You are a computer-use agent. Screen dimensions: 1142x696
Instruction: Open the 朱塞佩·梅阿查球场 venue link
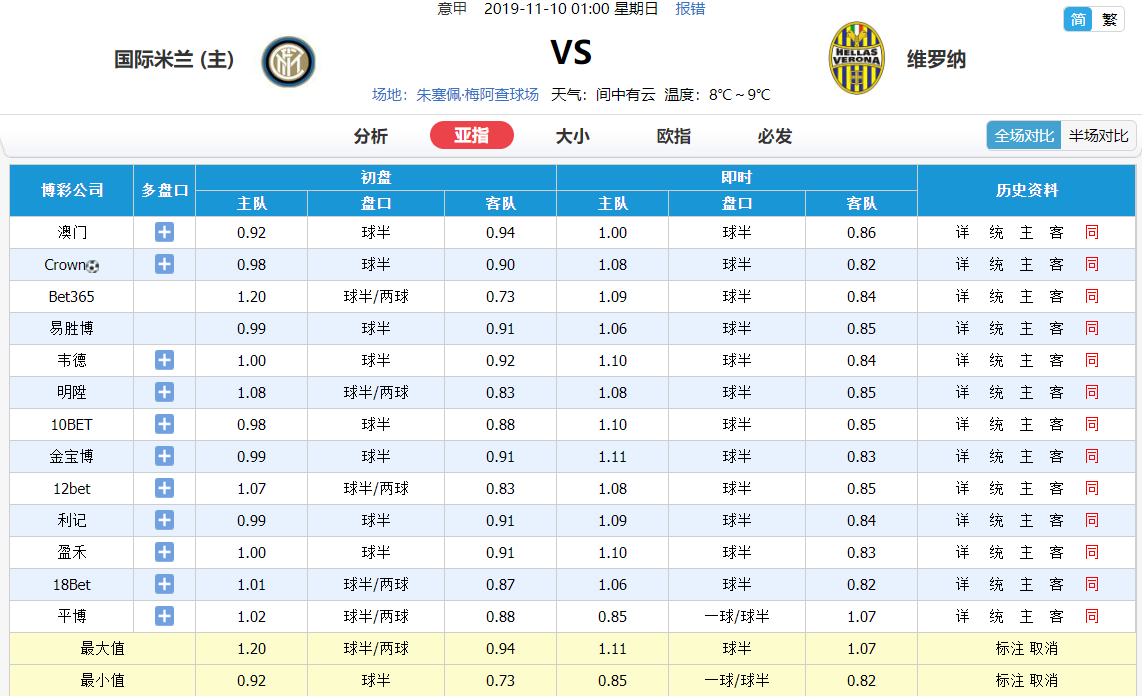click(x=477, y=95)
